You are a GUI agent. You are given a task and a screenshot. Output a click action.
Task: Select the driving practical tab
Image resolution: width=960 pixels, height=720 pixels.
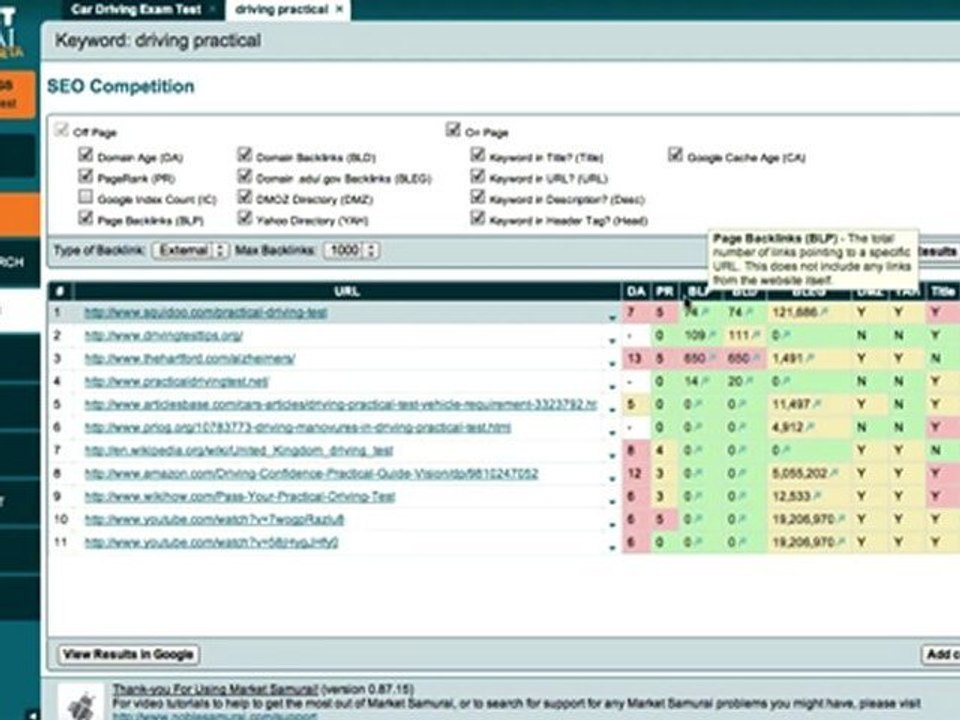point(281,9)
